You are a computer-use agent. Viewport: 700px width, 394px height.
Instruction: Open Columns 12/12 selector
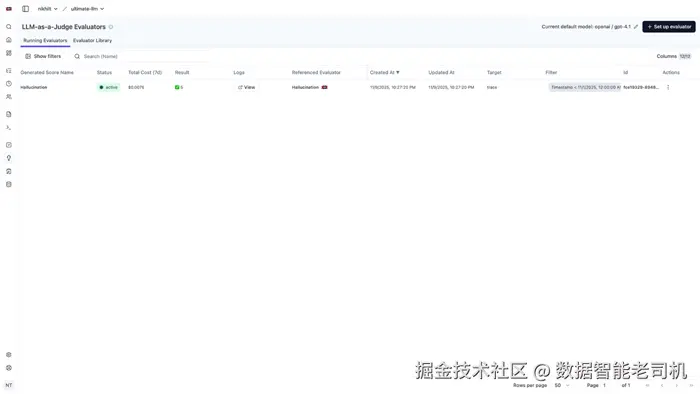point(674,56)
